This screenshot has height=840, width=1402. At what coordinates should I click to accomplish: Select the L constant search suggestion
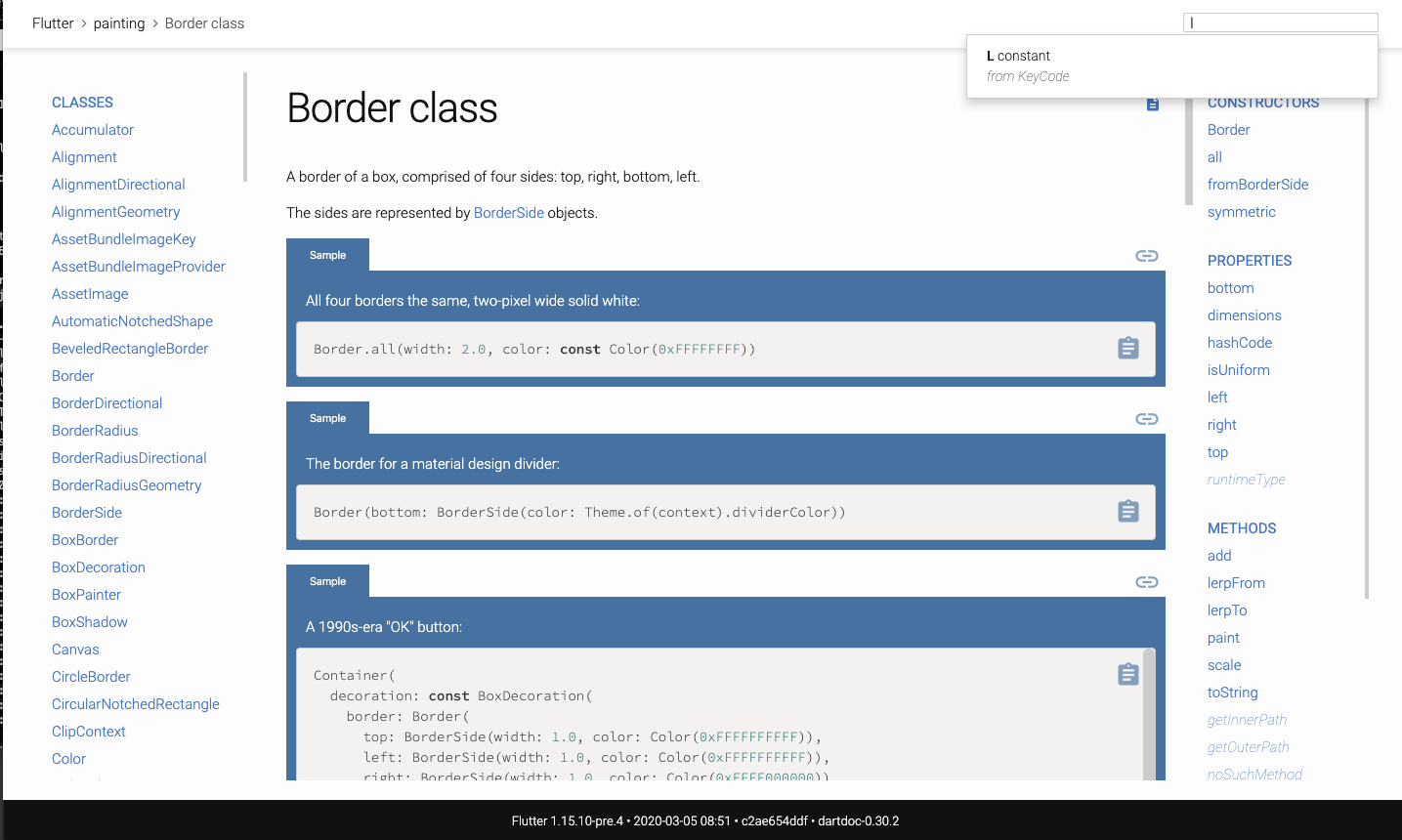pos(1172,66)
